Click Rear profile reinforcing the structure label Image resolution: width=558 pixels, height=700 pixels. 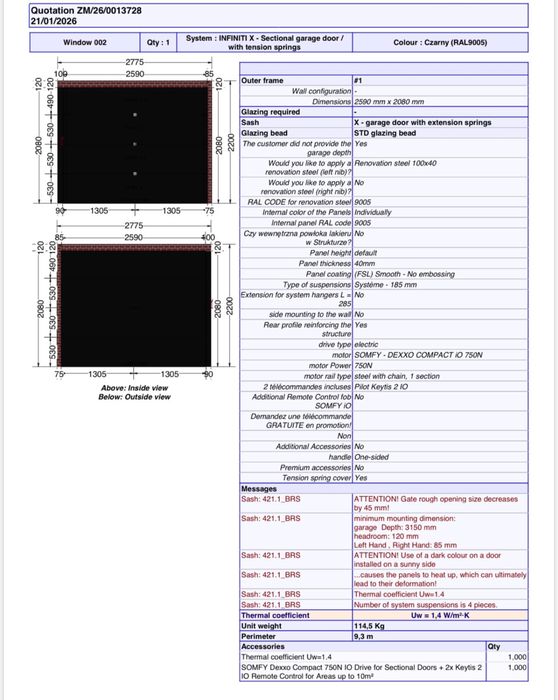click(308, 329)
